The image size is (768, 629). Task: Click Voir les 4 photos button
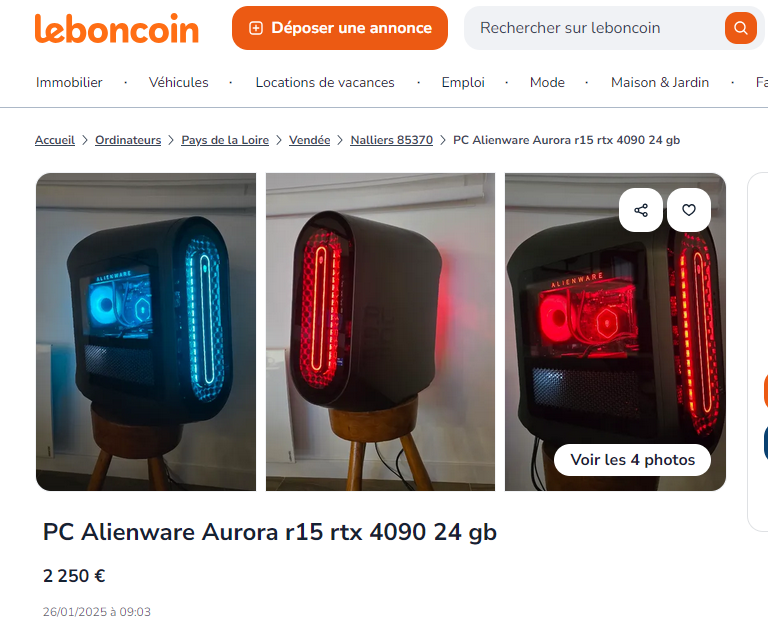pos(632,460)
